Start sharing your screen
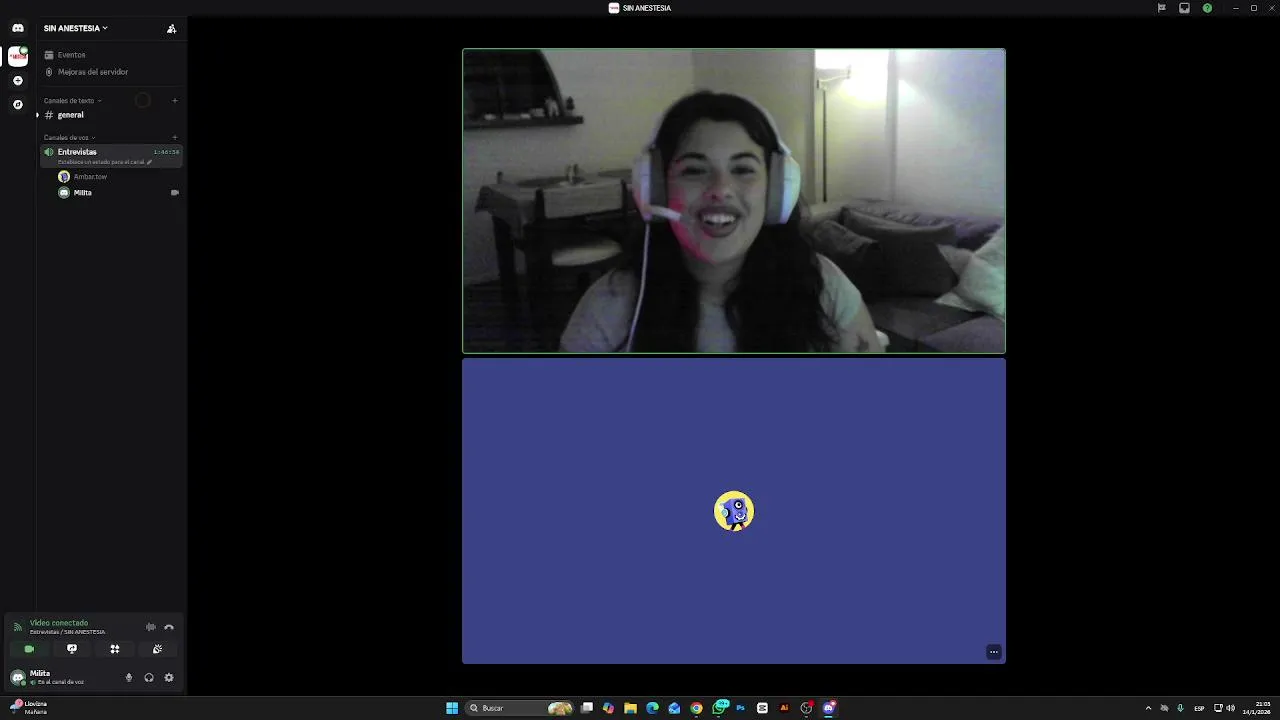This screenshot has height=720, width=1280. click(72, 649)
